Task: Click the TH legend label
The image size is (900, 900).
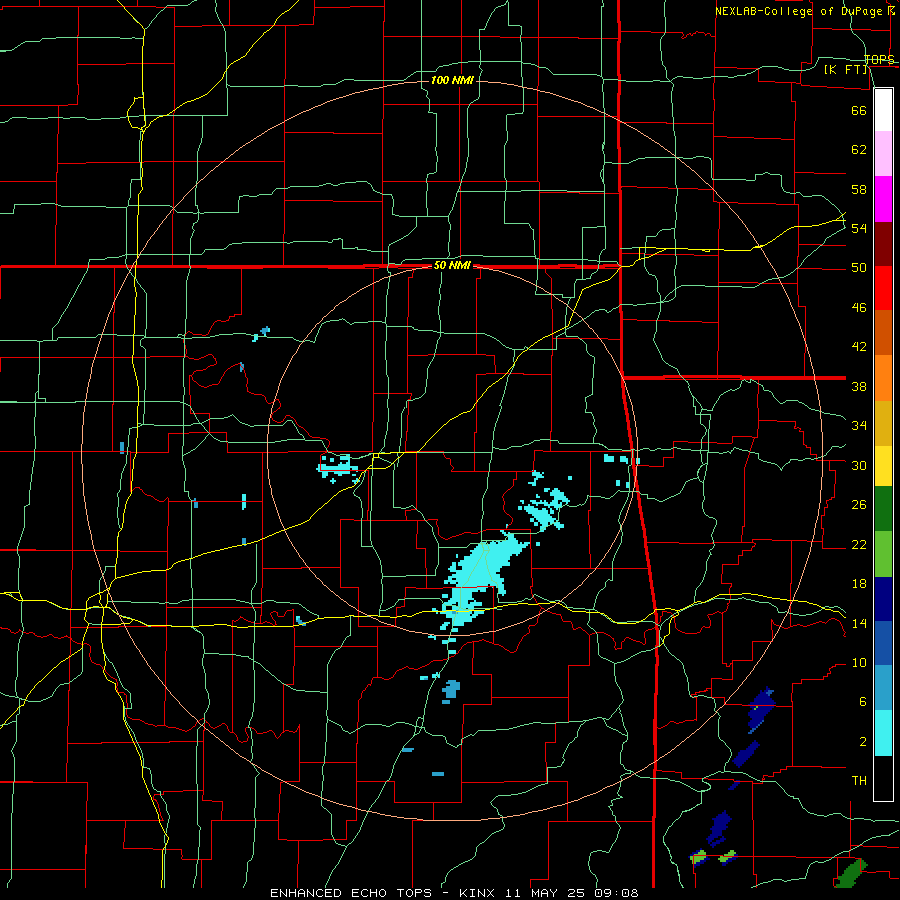Action: coord(859,781)
